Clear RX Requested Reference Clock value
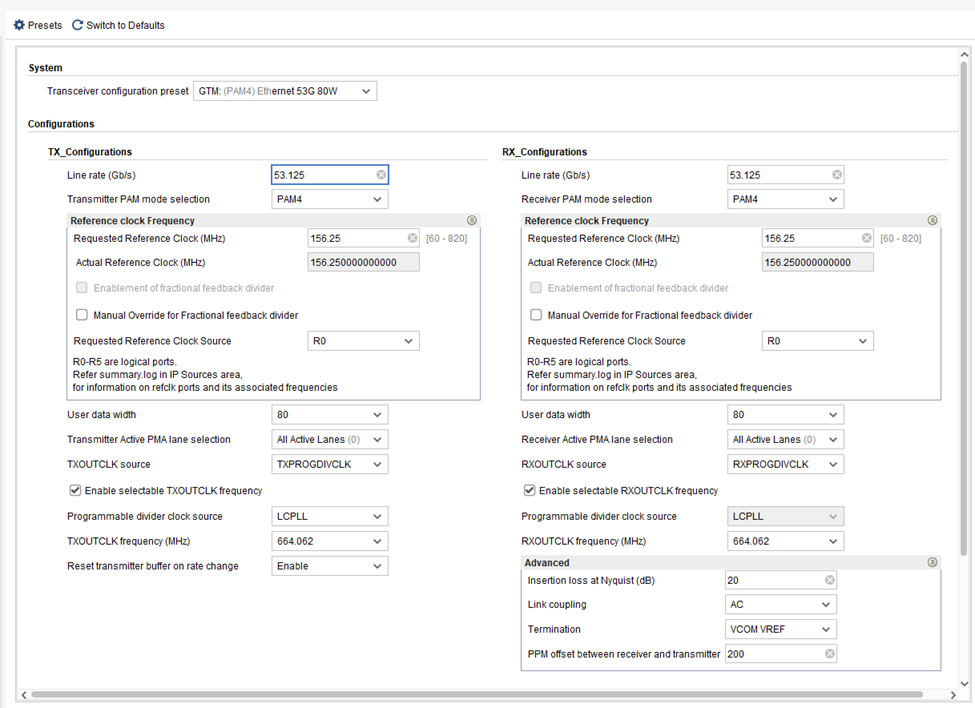Viewport: 975px width, 708px height. click(x=867, y=239)
